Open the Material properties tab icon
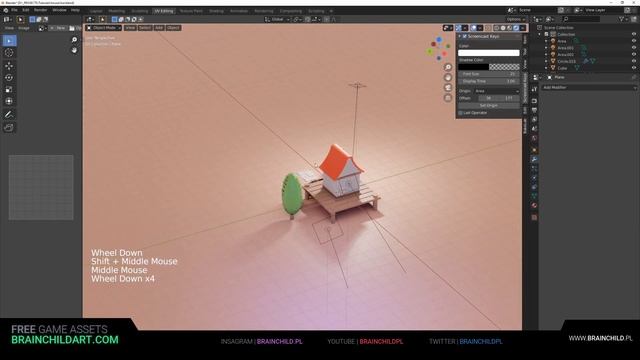This screenshot has height=360, width=640. point(534,206)
